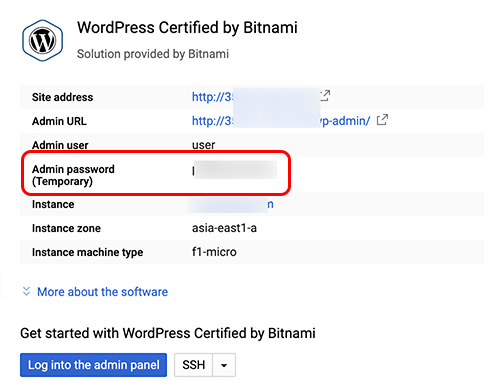Open the Admin URL wp-admin link

(281, 121)
